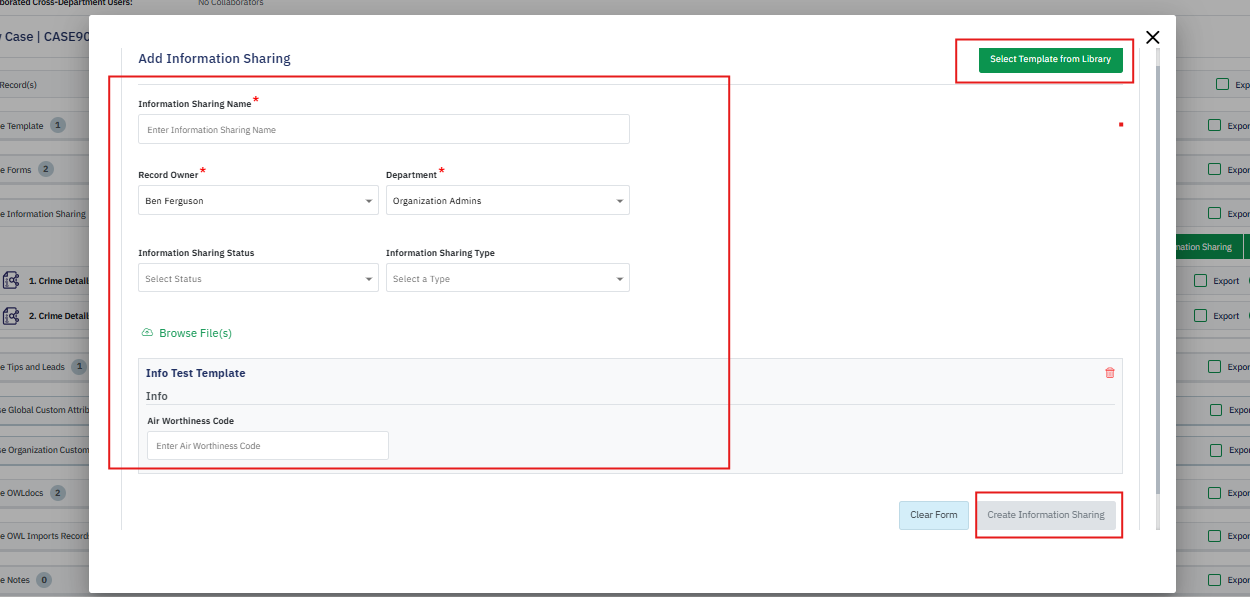1250x597 pixels.
Task: Click the cloud upload icon beside Browse File(s)
Action: pyautogui.click(x=147, y=333)
